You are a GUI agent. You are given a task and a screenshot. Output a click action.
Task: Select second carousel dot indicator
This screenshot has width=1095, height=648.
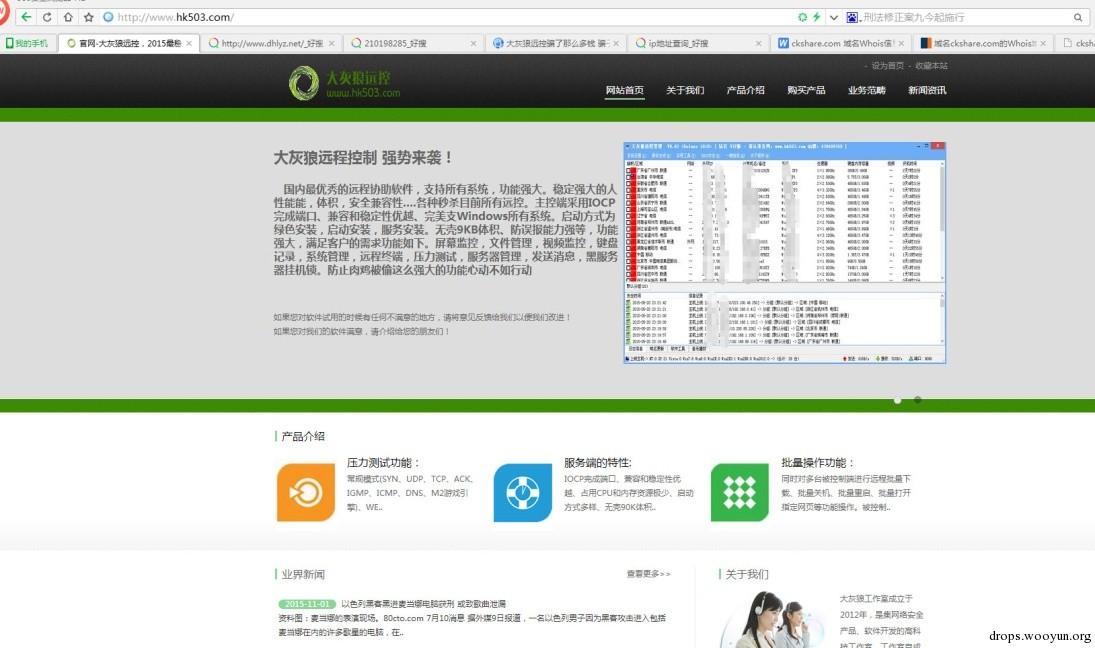[x=918, y=400]
